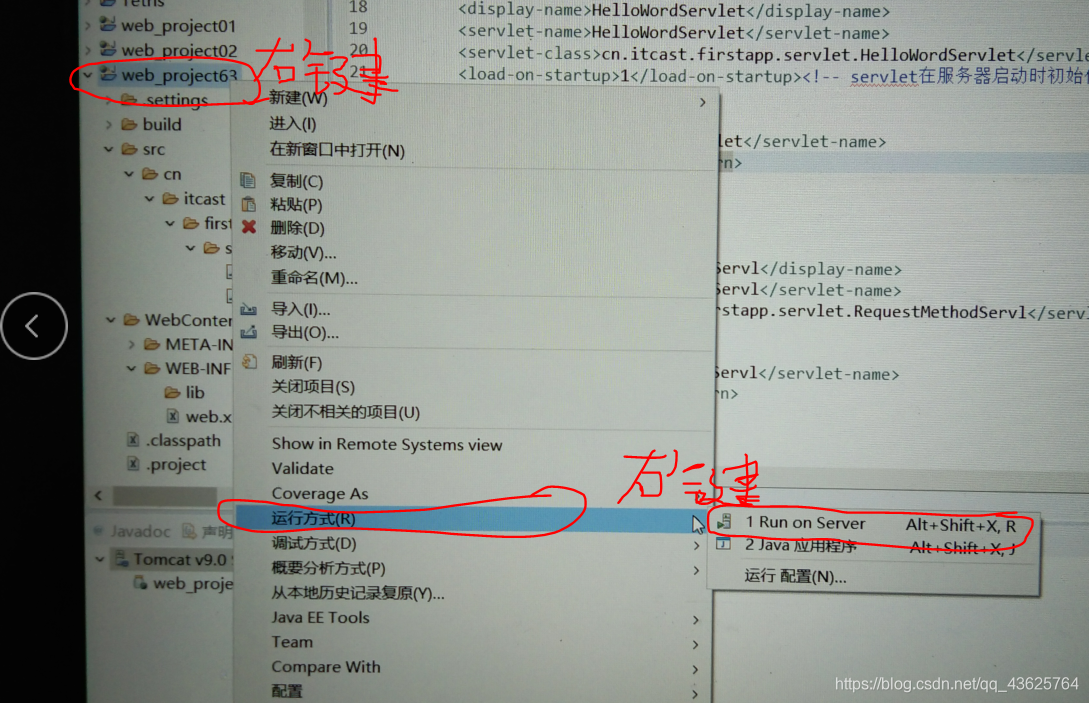Open the 配置 submenu

(472, 691)
